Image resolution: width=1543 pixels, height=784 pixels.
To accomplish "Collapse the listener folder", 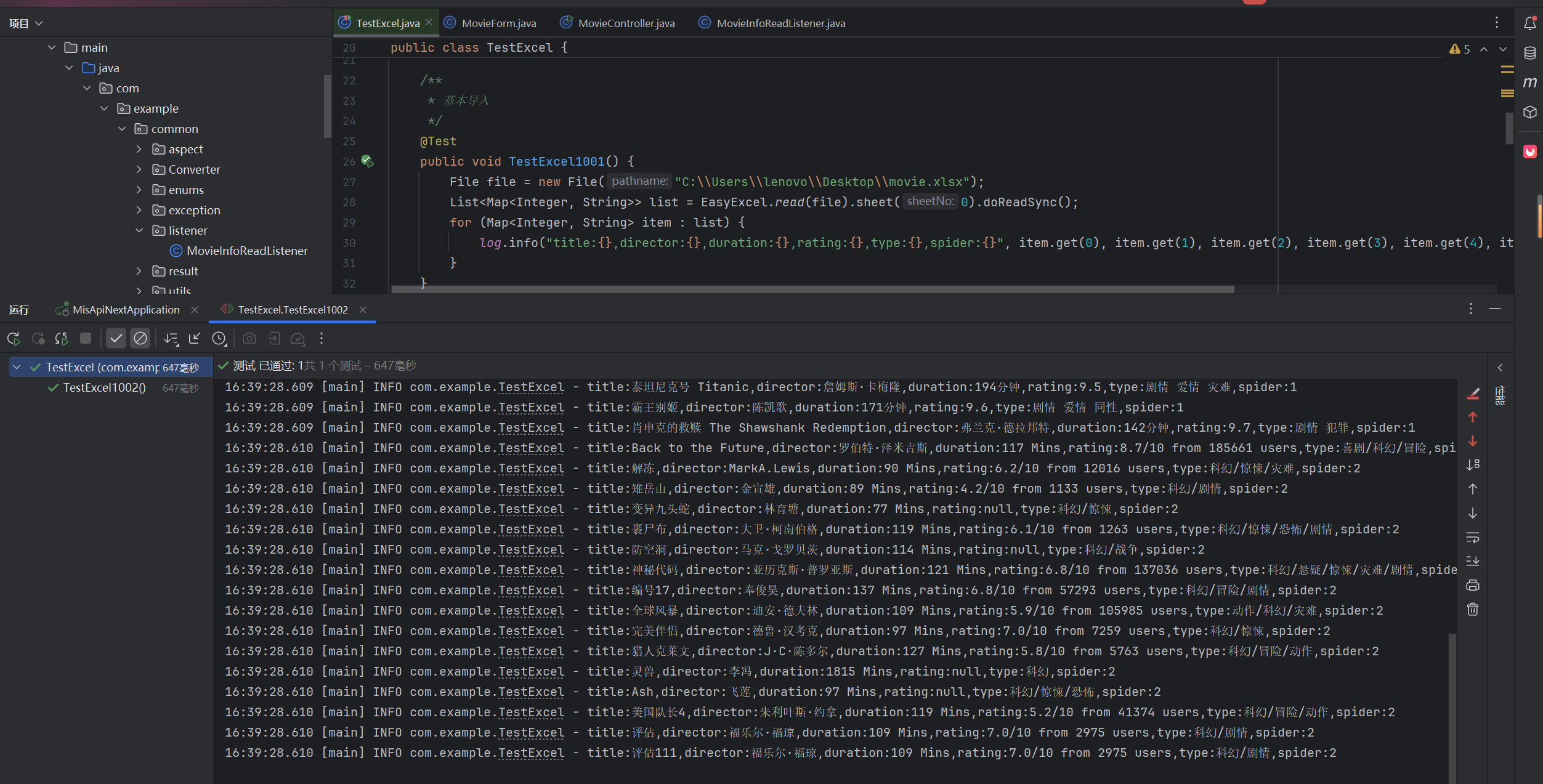I will pyautogui.click(x=139, y=230).
